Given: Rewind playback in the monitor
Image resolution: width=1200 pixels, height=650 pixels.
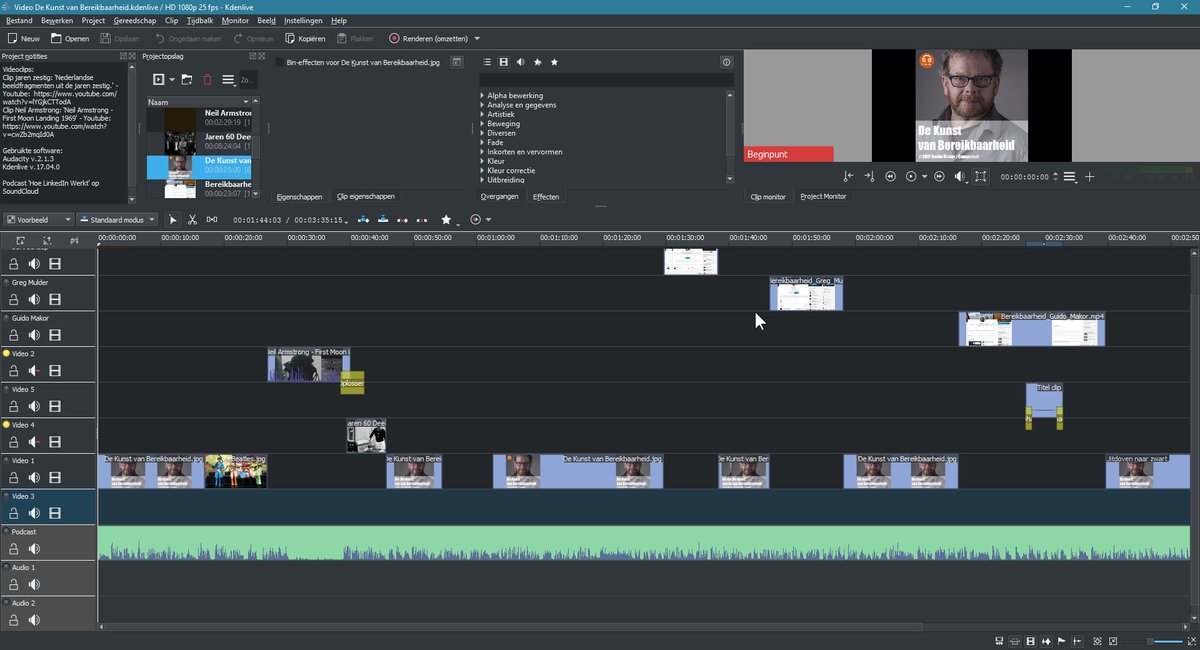Looking at the screenshot, I should (x=890, y=176).
